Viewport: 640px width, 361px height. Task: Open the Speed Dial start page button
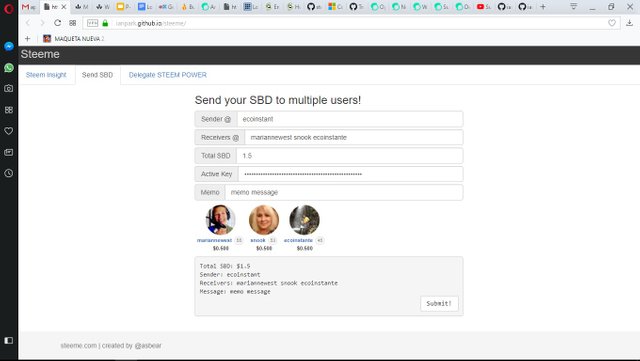[73, 23]
